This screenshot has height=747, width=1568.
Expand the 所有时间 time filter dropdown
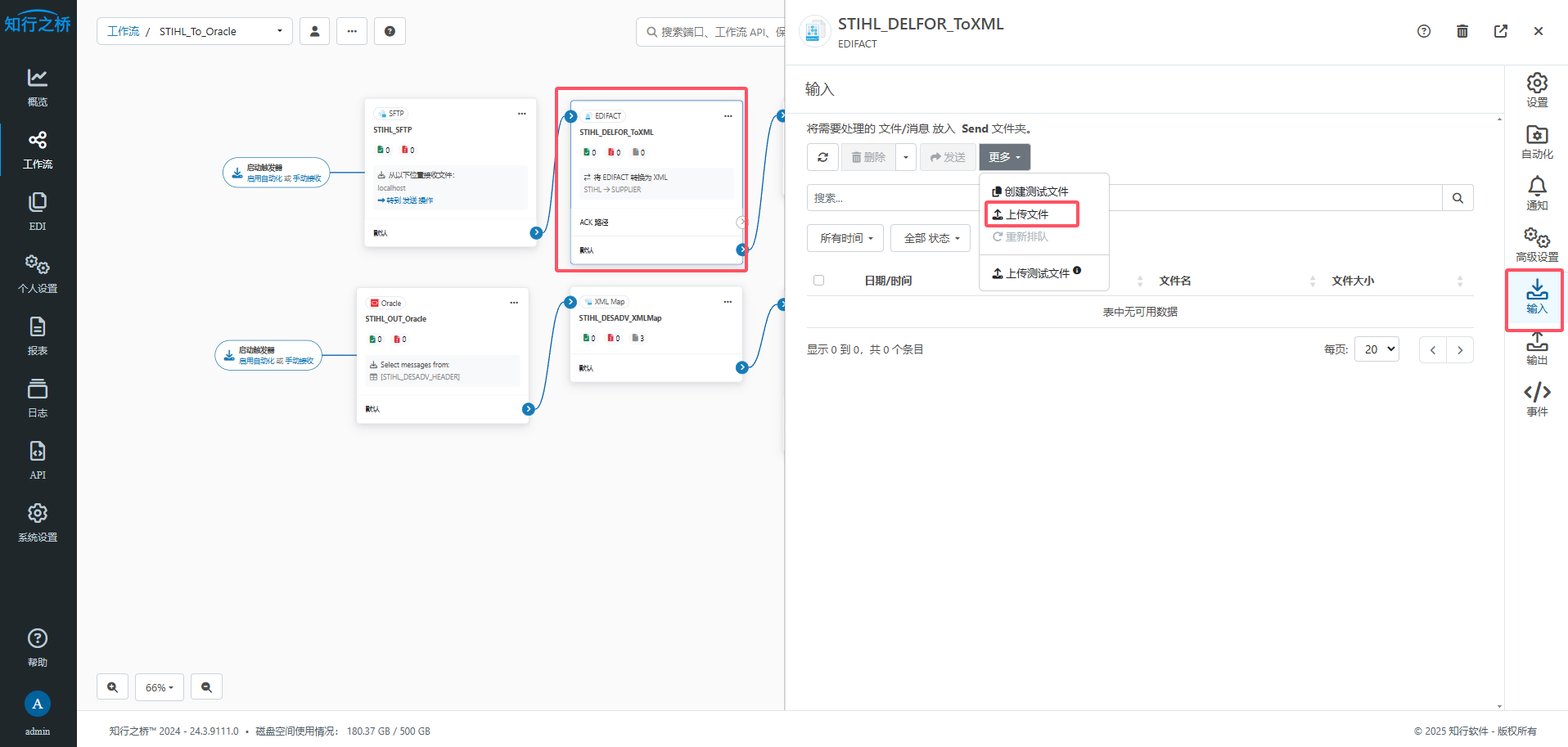point(845,238)
